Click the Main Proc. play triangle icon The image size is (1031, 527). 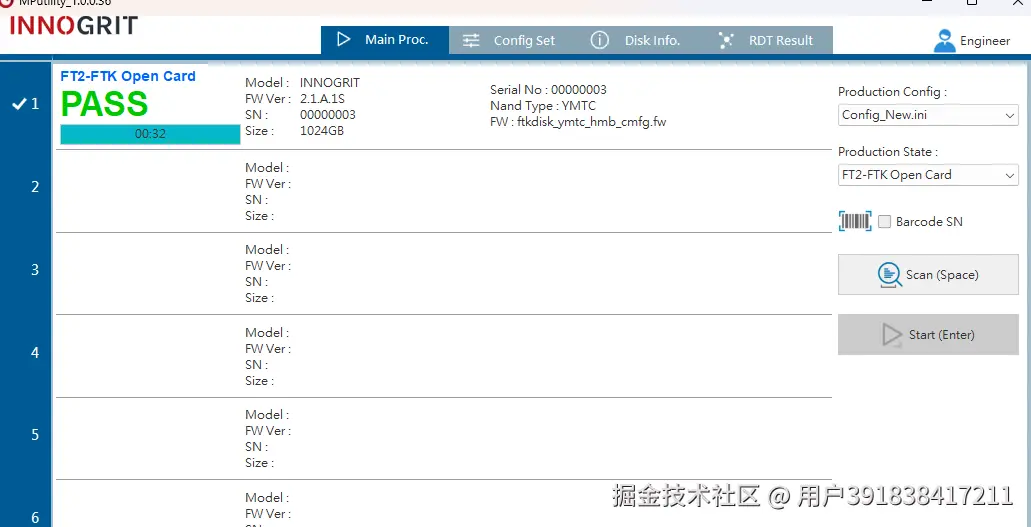pos(343,39)
